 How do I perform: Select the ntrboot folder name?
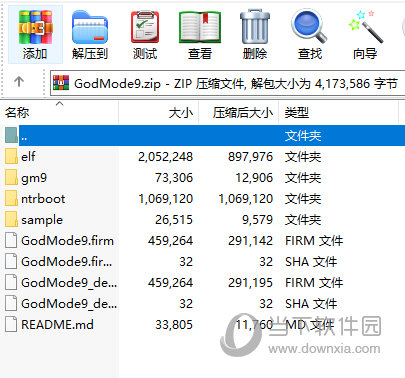click(x=43, y=199)
